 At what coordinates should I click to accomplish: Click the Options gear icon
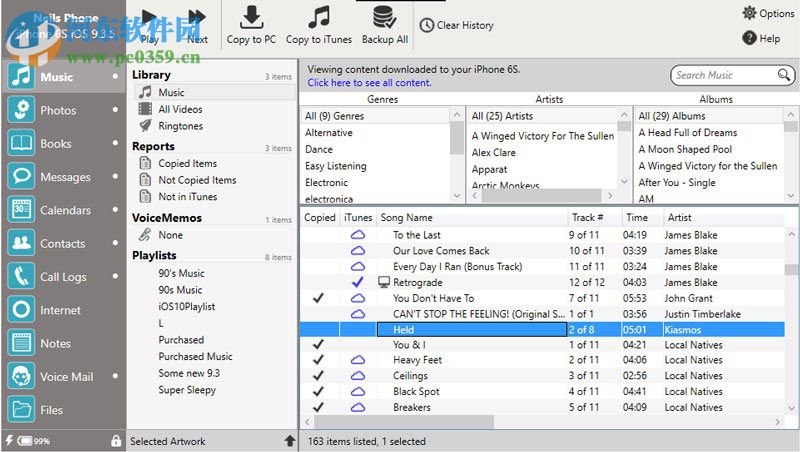click(750, 13)
